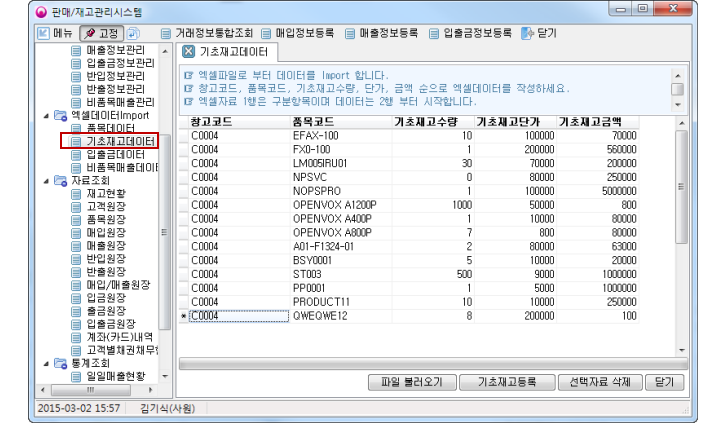Screen dimensions: 727x423
Task: Select 기초재고데이터 in the tree
Action: coord(121,141)
